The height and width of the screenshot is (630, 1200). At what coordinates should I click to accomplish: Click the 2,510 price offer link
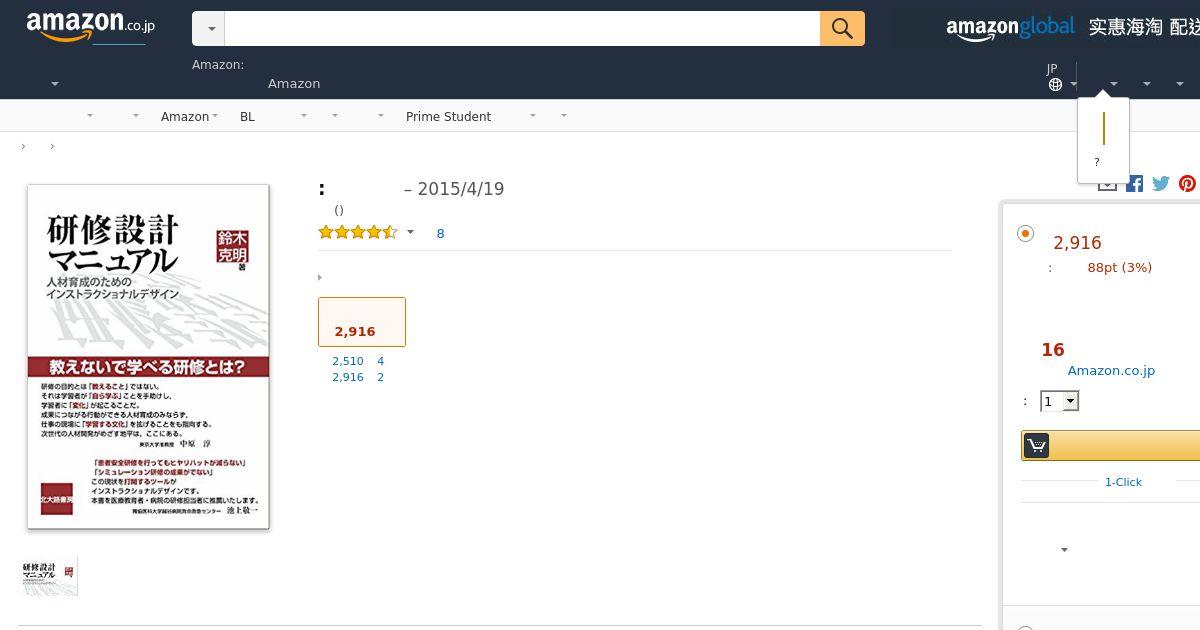click(x=348, y=361)
